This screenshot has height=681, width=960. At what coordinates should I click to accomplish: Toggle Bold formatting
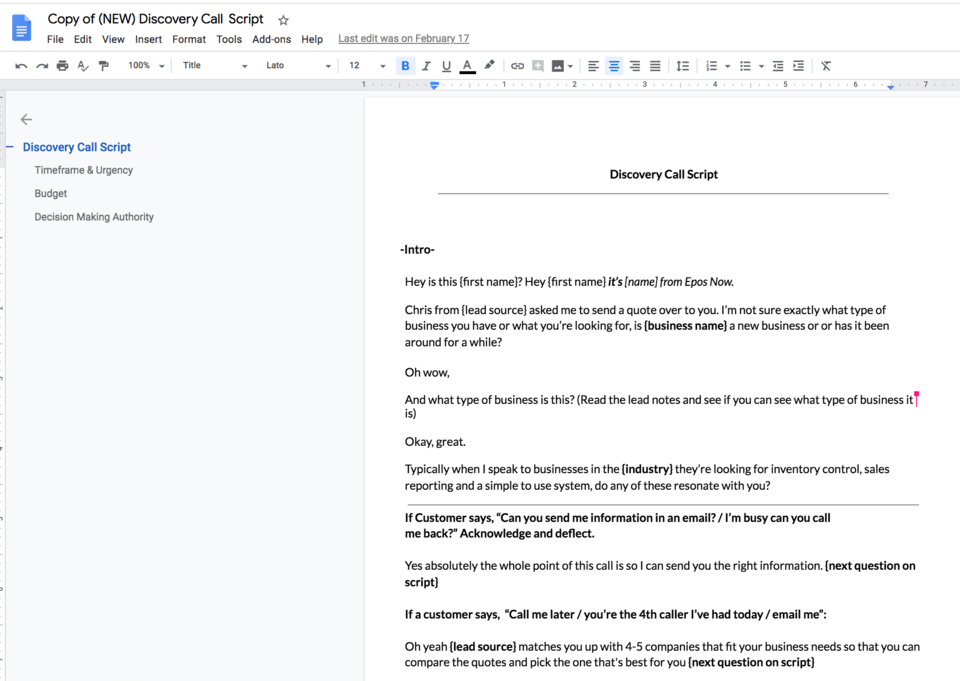coord(405,66)
